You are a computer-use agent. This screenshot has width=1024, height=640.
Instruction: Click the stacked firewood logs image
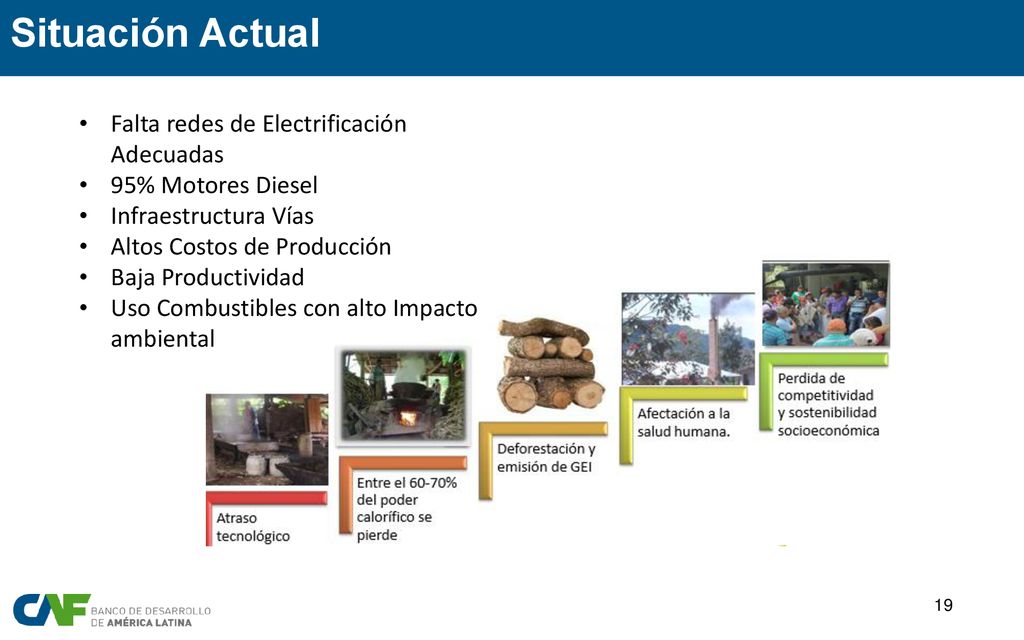pos(551,364)
